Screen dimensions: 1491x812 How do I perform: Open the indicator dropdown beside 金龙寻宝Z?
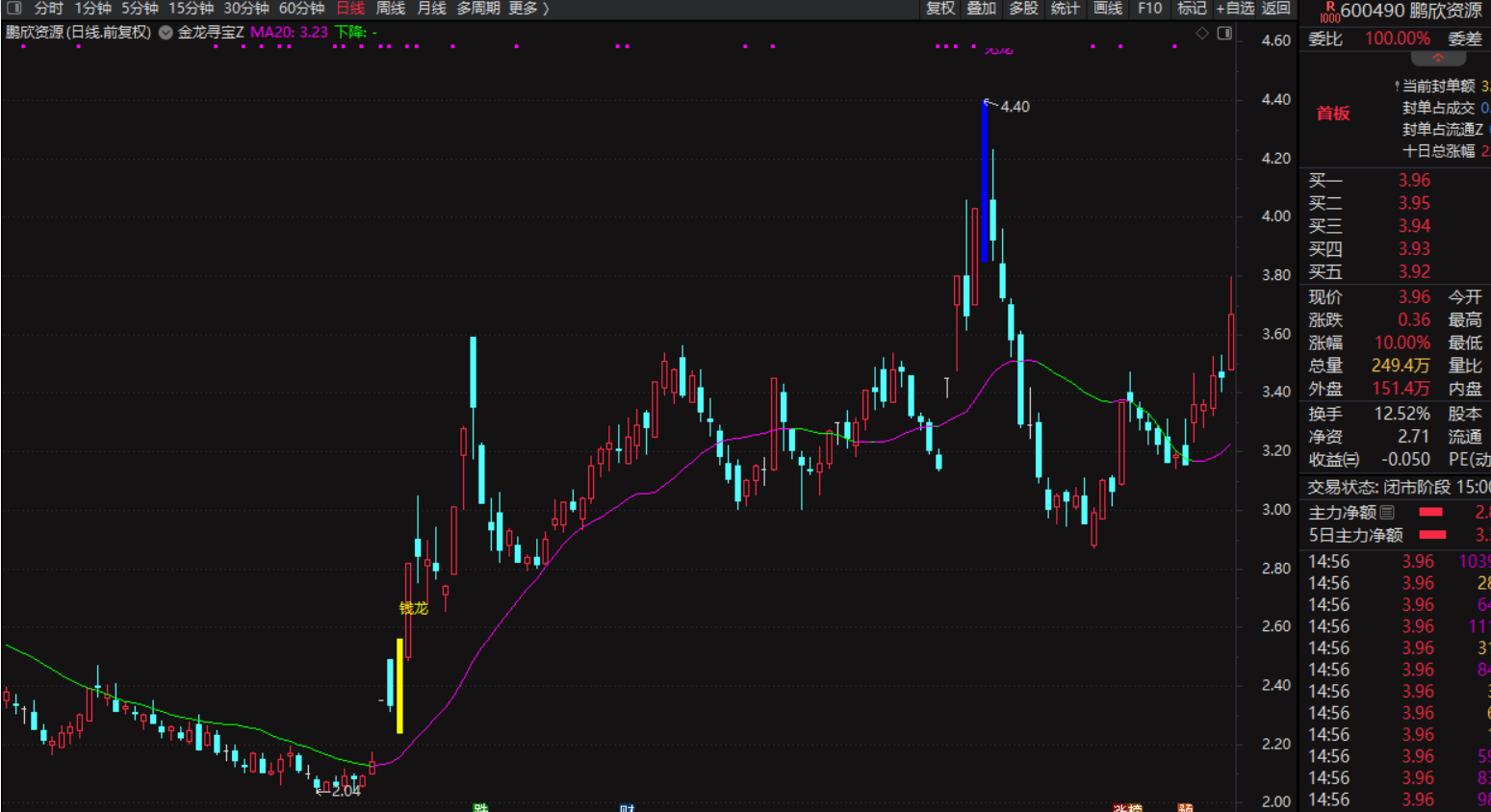click(166, 33)
